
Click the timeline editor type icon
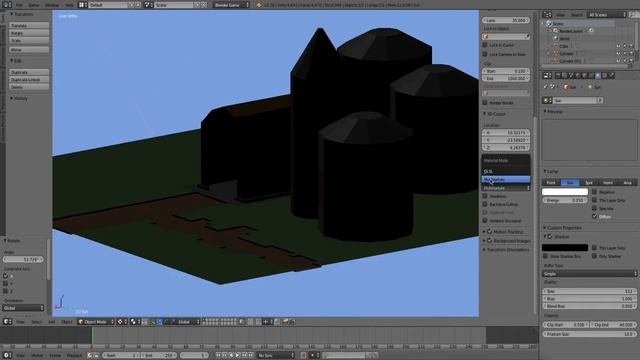[7, 356]
